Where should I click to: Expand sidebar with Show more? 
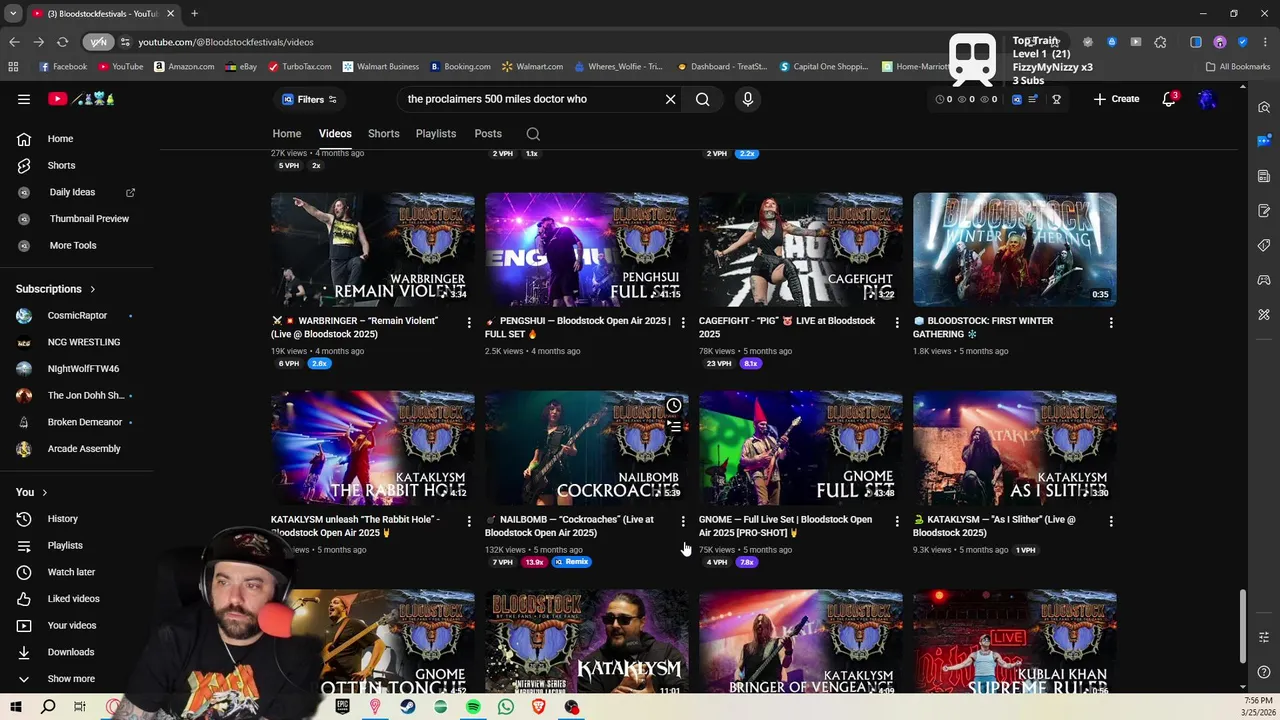pos(71,679)
